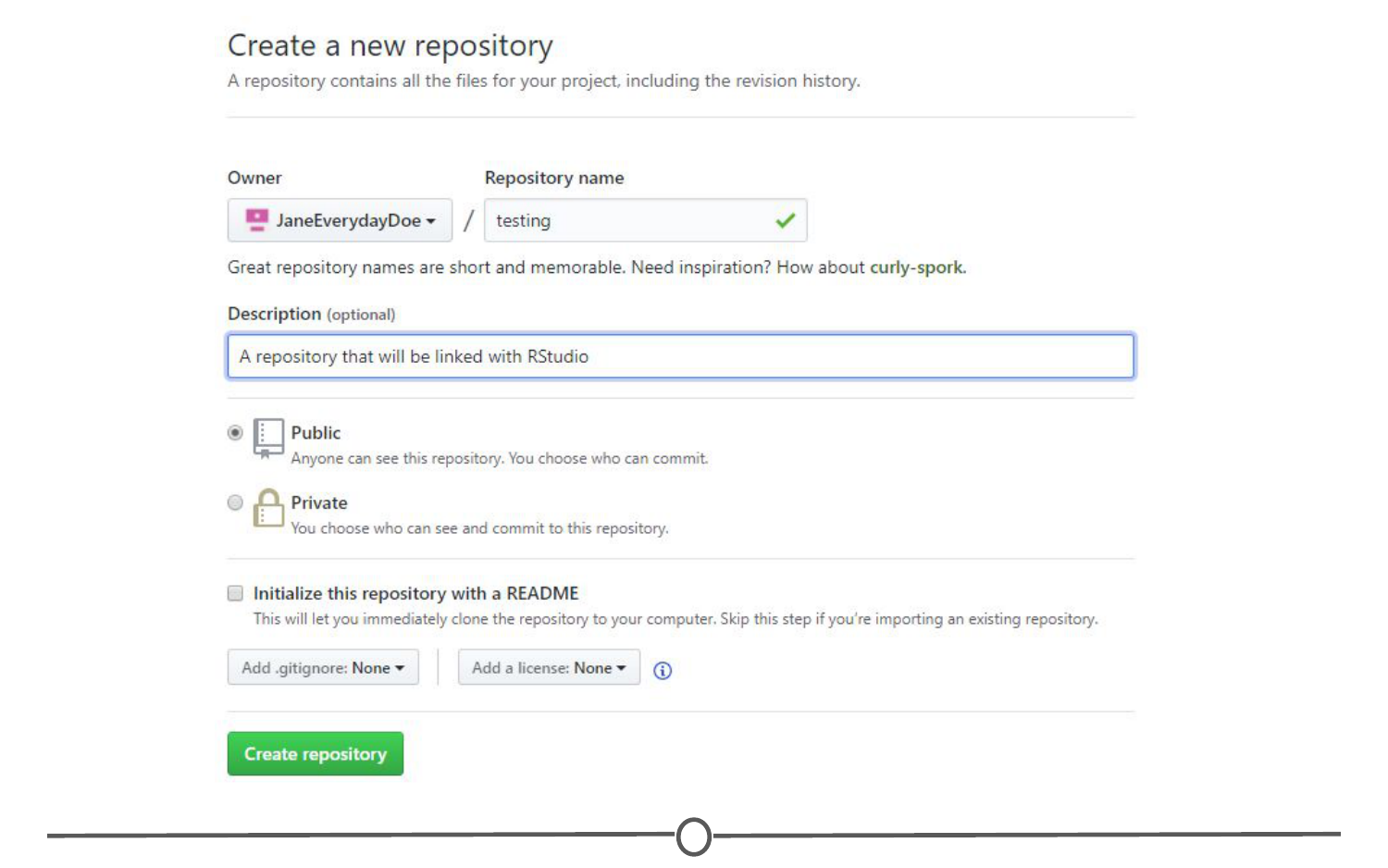Click the Private label text
Image resolution: width=1388 pixels, height=868 pixels.
click(x=319, y=502)
